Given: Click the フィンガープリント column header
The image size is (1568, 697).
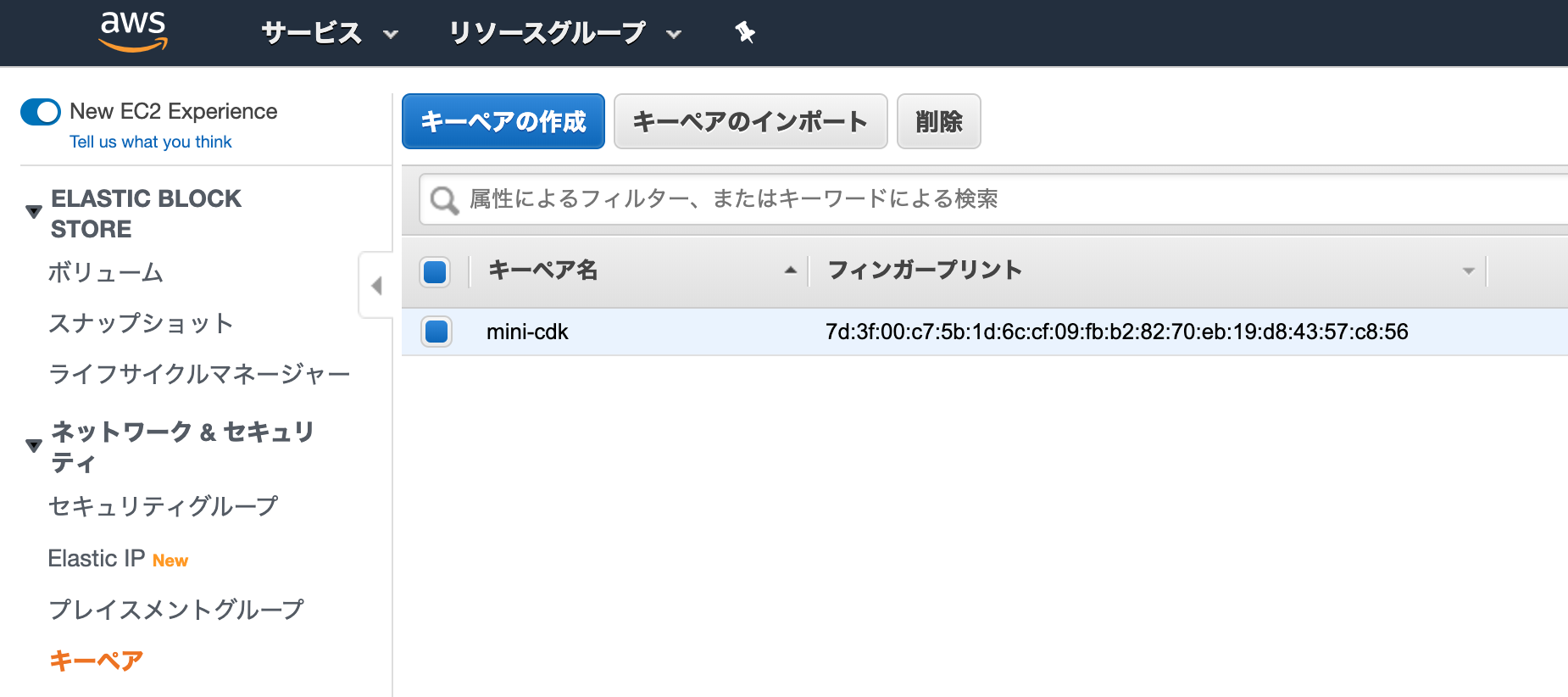Looking at the screenshot, I should pyautogui.click(x=925, y=270).
